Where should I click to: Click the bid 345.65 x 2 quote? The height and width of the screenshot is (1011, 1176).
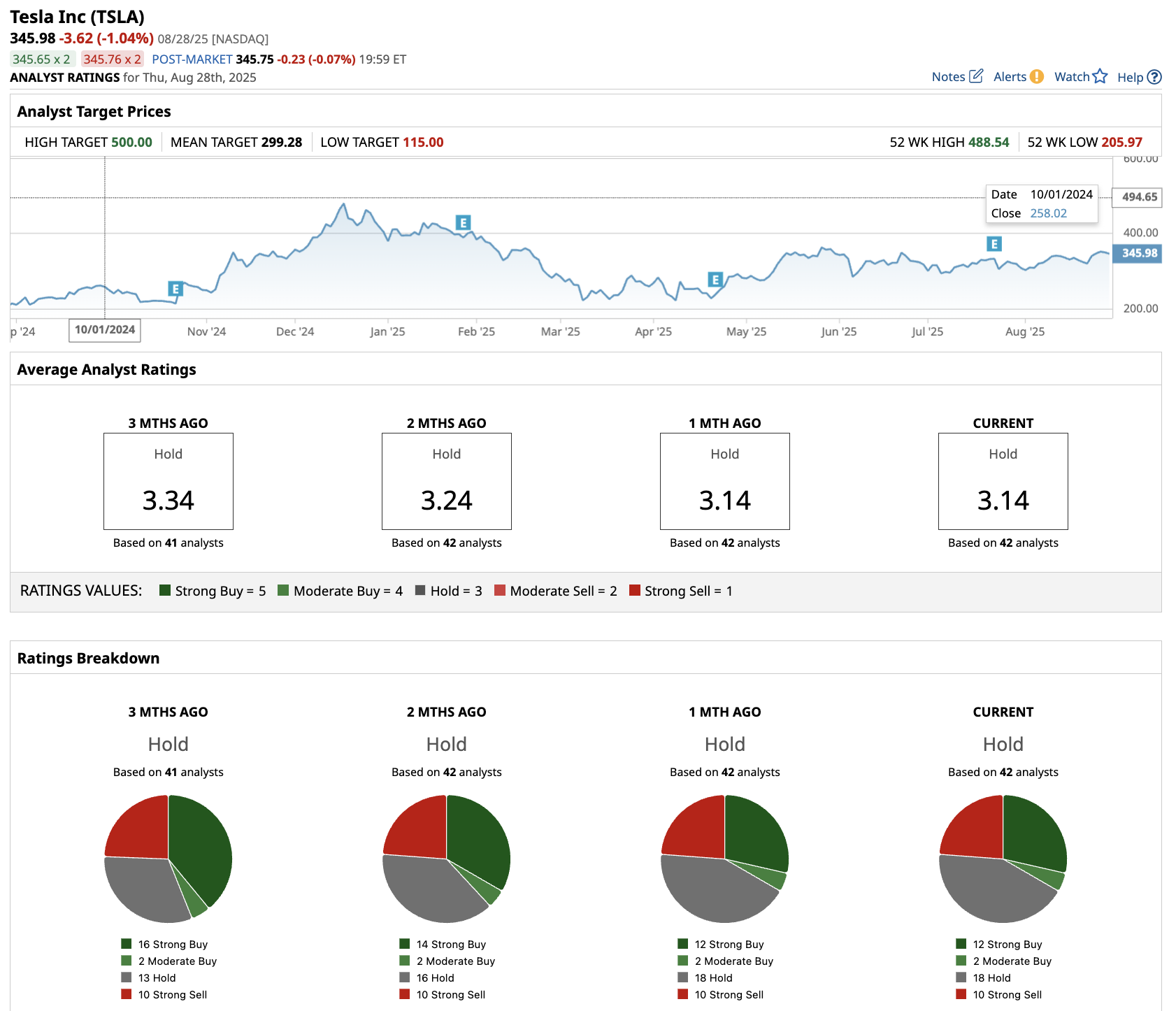(42, 59)
